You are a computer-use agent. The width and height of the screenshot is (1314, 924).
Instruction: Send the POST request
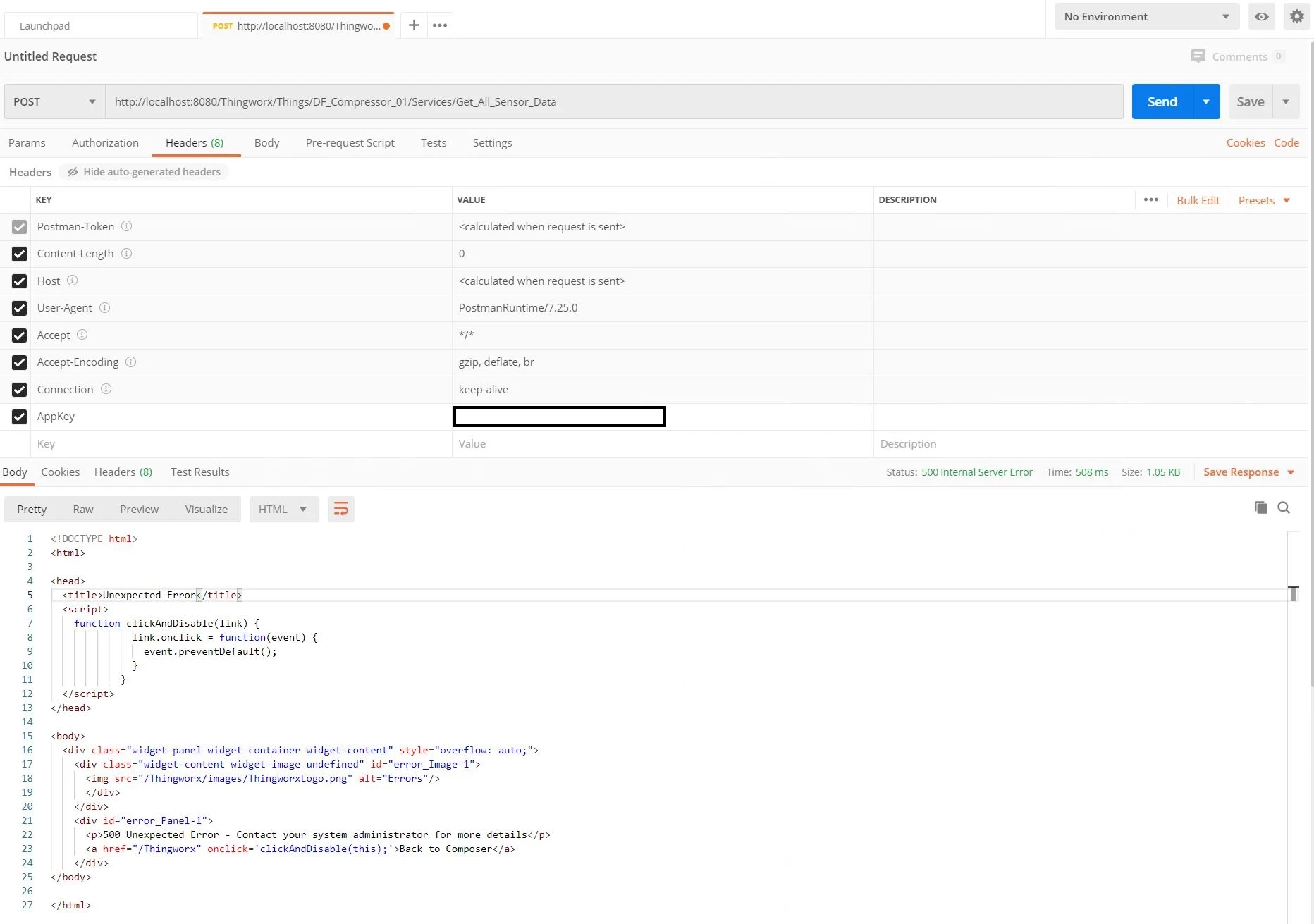tap(1162, 101)
